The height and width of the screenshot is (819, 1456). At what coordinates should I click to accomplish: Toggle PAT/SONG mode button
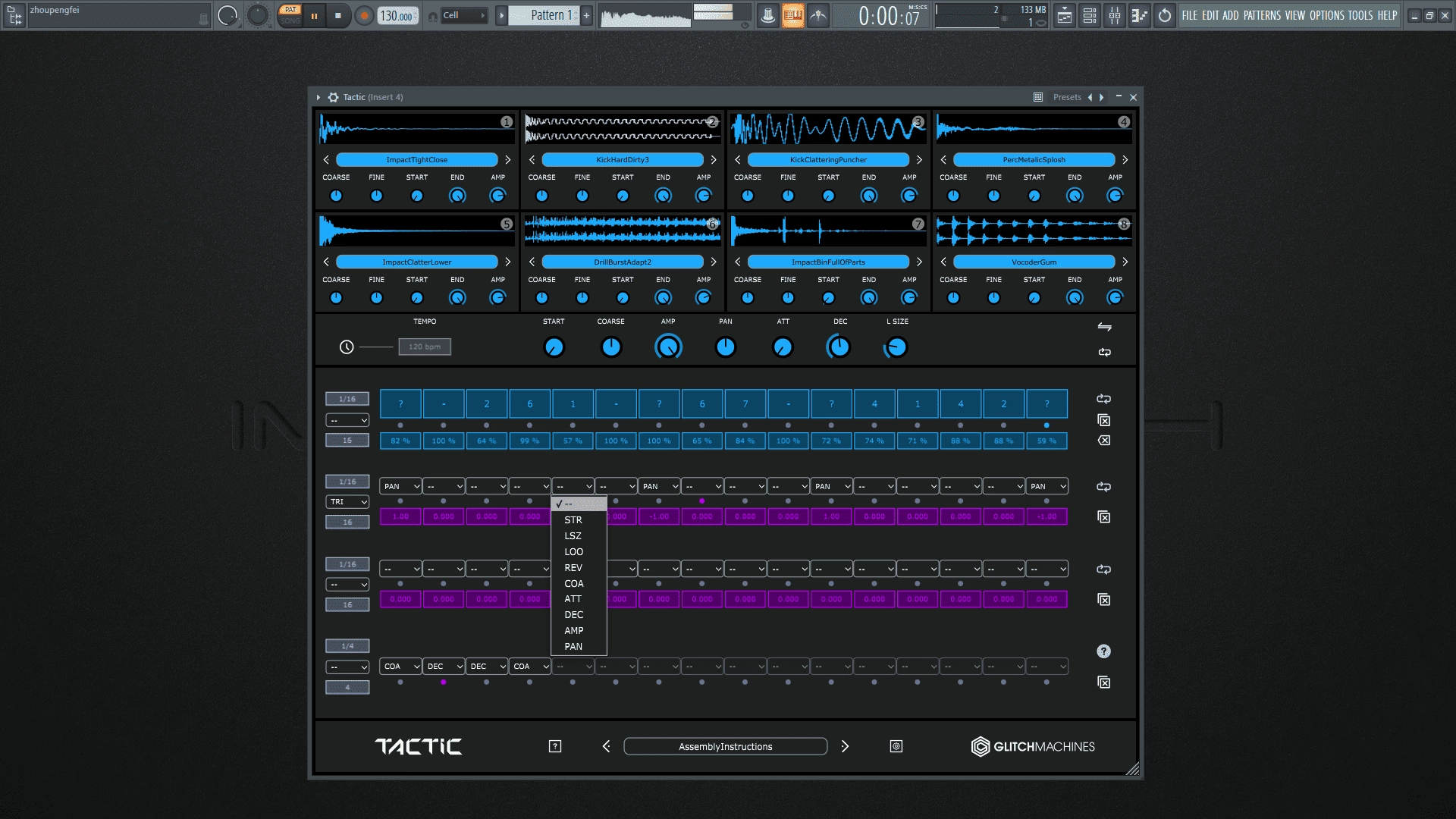(x=290, y=15)
